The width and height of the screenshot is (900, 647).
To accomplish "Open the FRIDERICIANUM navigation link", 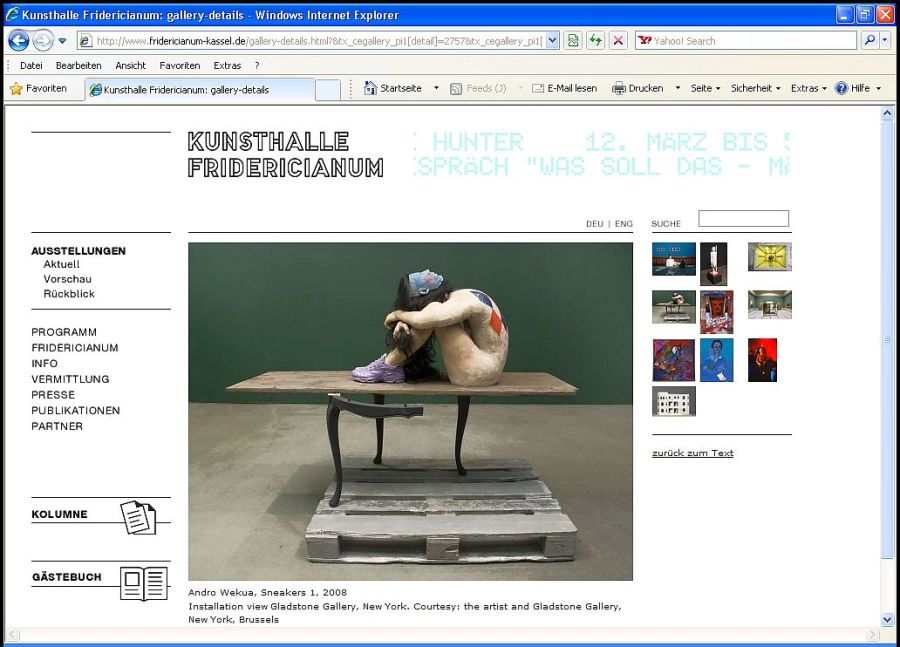I will [75, 348].
